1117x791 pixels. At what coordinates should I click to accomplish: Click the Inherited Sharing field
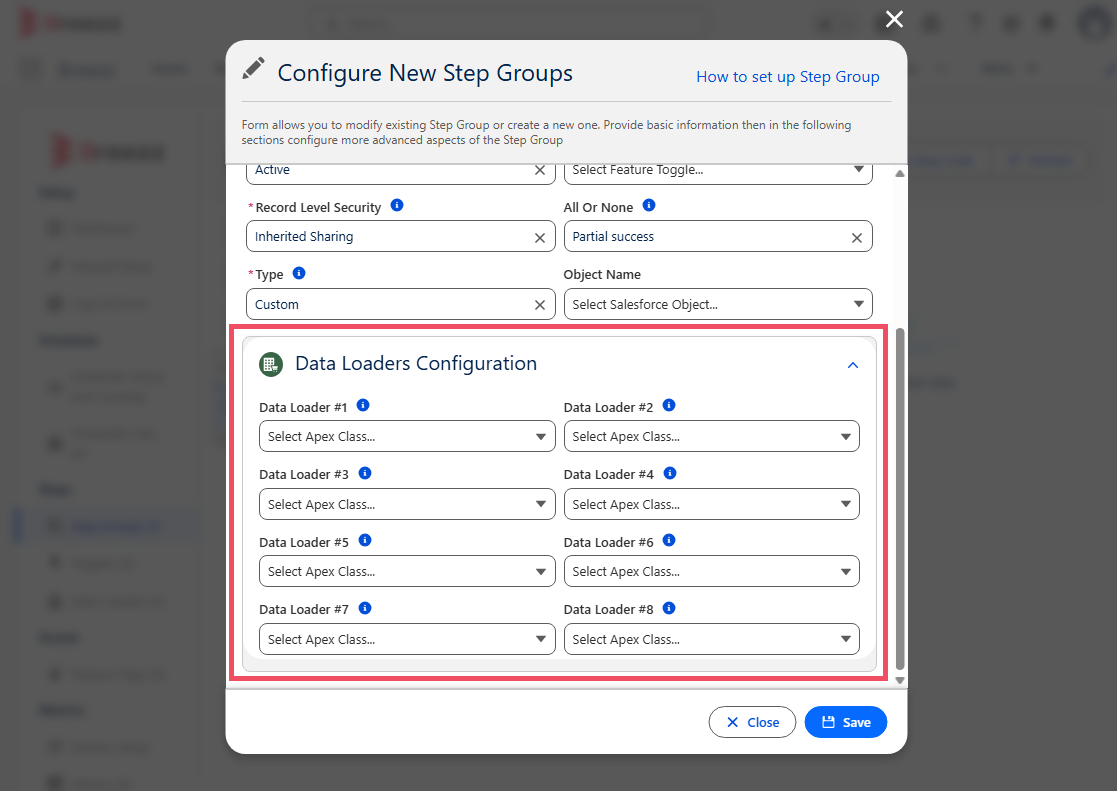[x=400, y=236]
